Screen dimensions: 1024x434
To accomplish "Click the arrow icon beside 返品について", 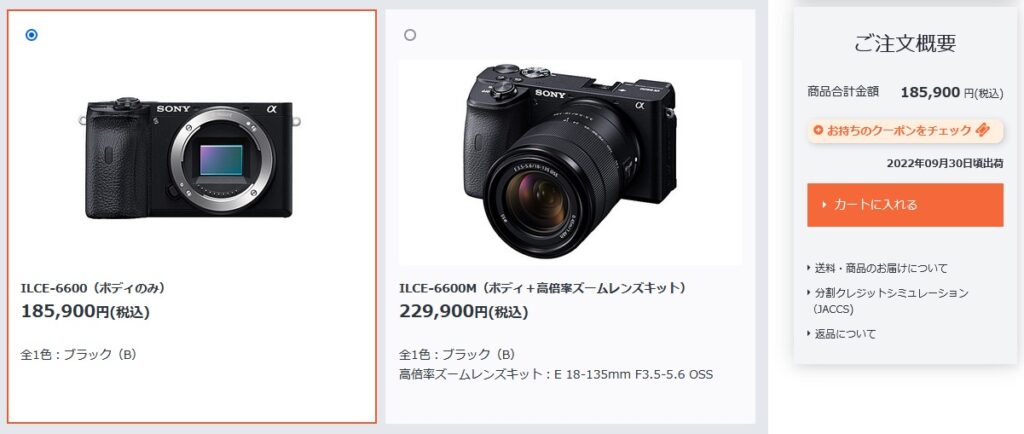I will 810,334.
